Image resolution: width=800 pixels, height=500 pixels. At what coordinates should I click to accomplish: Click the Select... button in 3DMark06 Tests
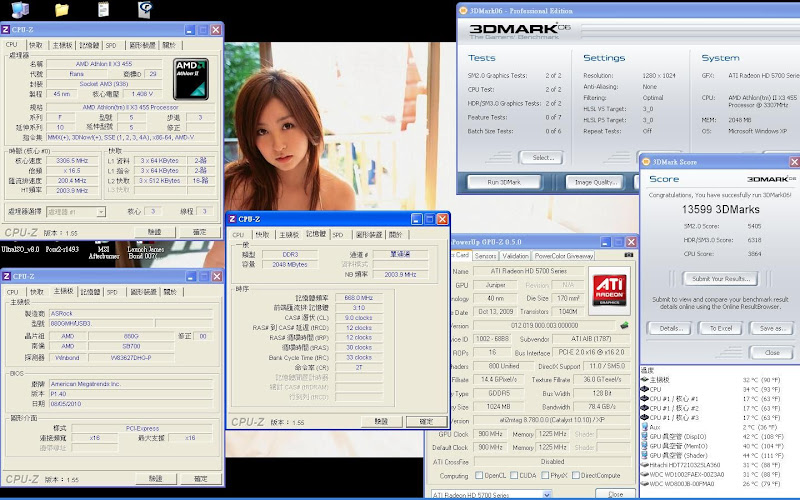543,158
